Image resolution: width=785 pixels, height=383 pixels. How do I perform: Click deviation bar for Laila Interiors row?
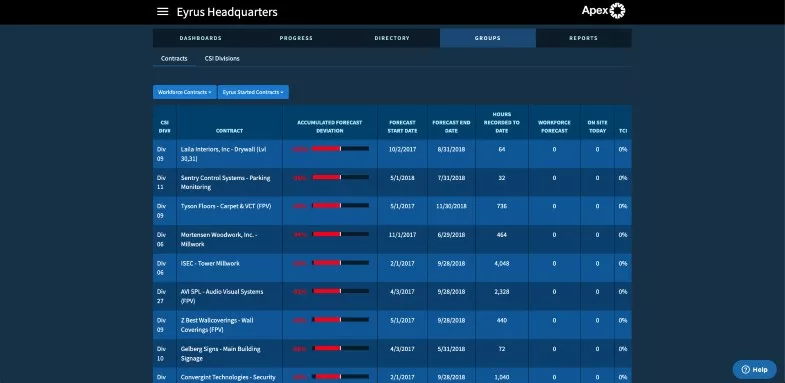(340, 149)
